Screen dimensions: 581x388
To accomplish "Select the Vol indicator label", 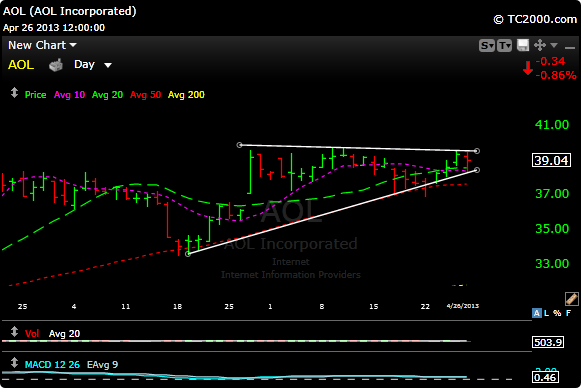I will (32, 334).
